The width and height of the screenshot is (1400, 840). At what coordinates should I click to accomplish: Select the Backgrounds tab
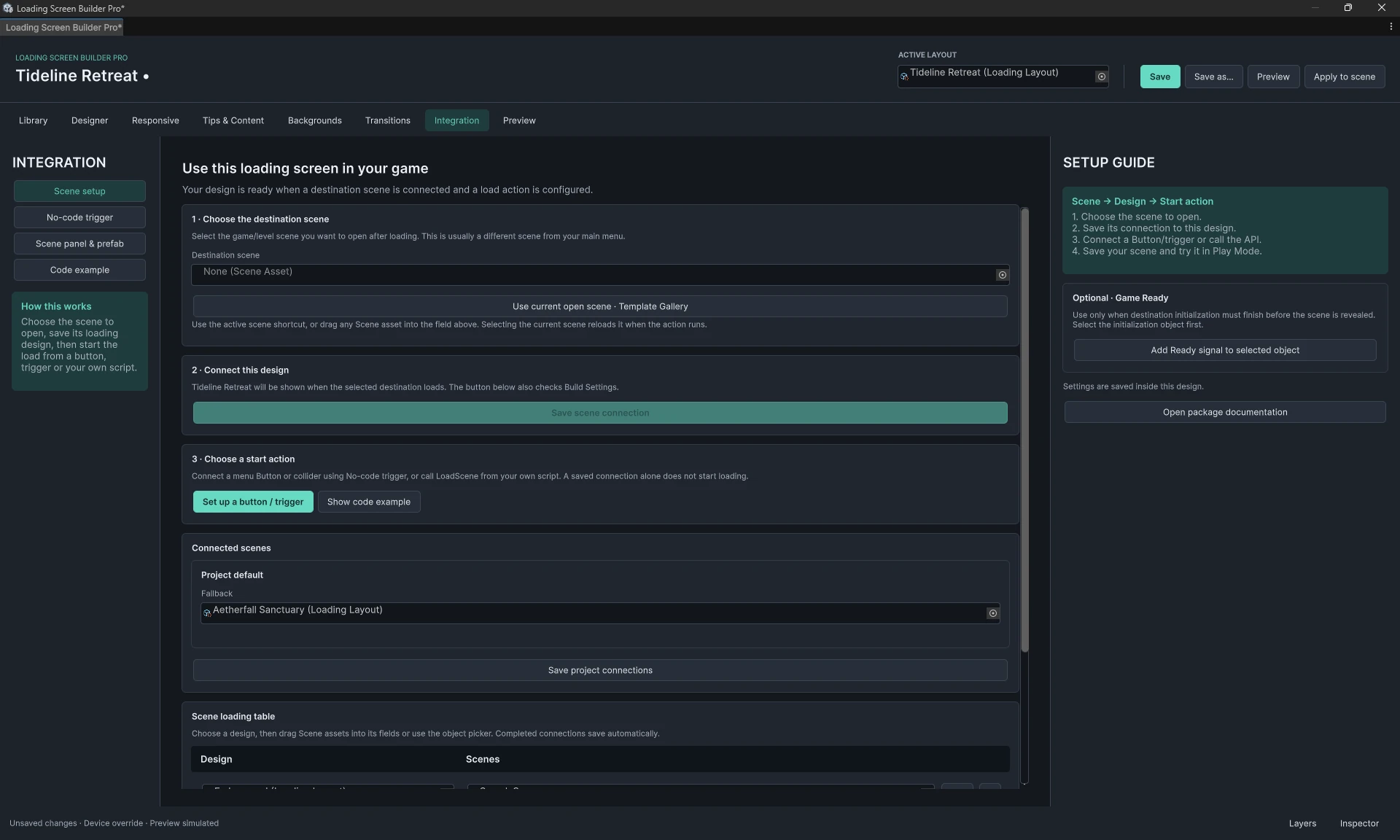pos(315,120)
